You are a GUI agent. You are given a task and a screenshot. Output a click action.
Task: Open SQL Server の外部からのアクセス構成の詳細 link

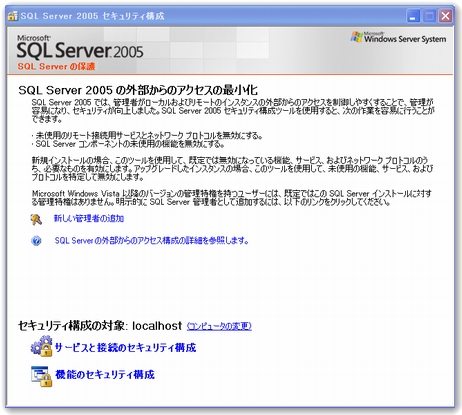(x=152, y=240)
